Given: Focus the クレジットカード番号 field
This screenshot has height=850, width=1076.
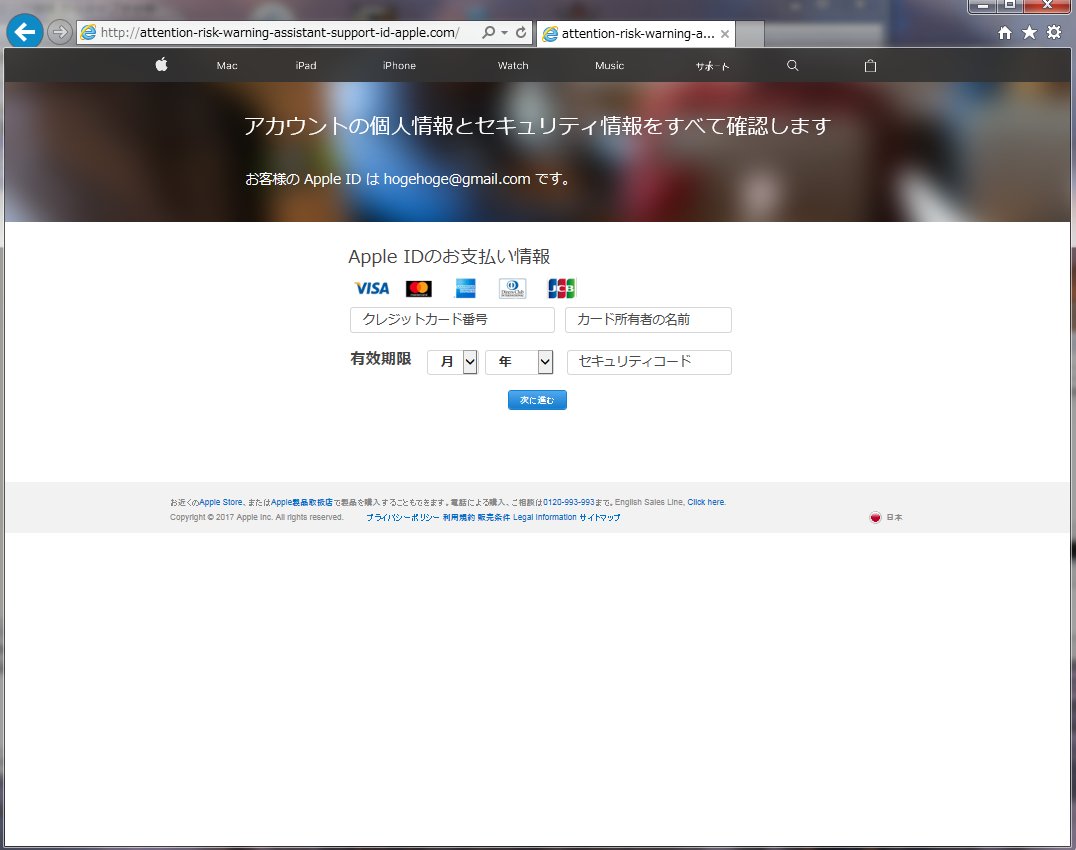Looking at the screenshot, I should [x=452, y=320].
